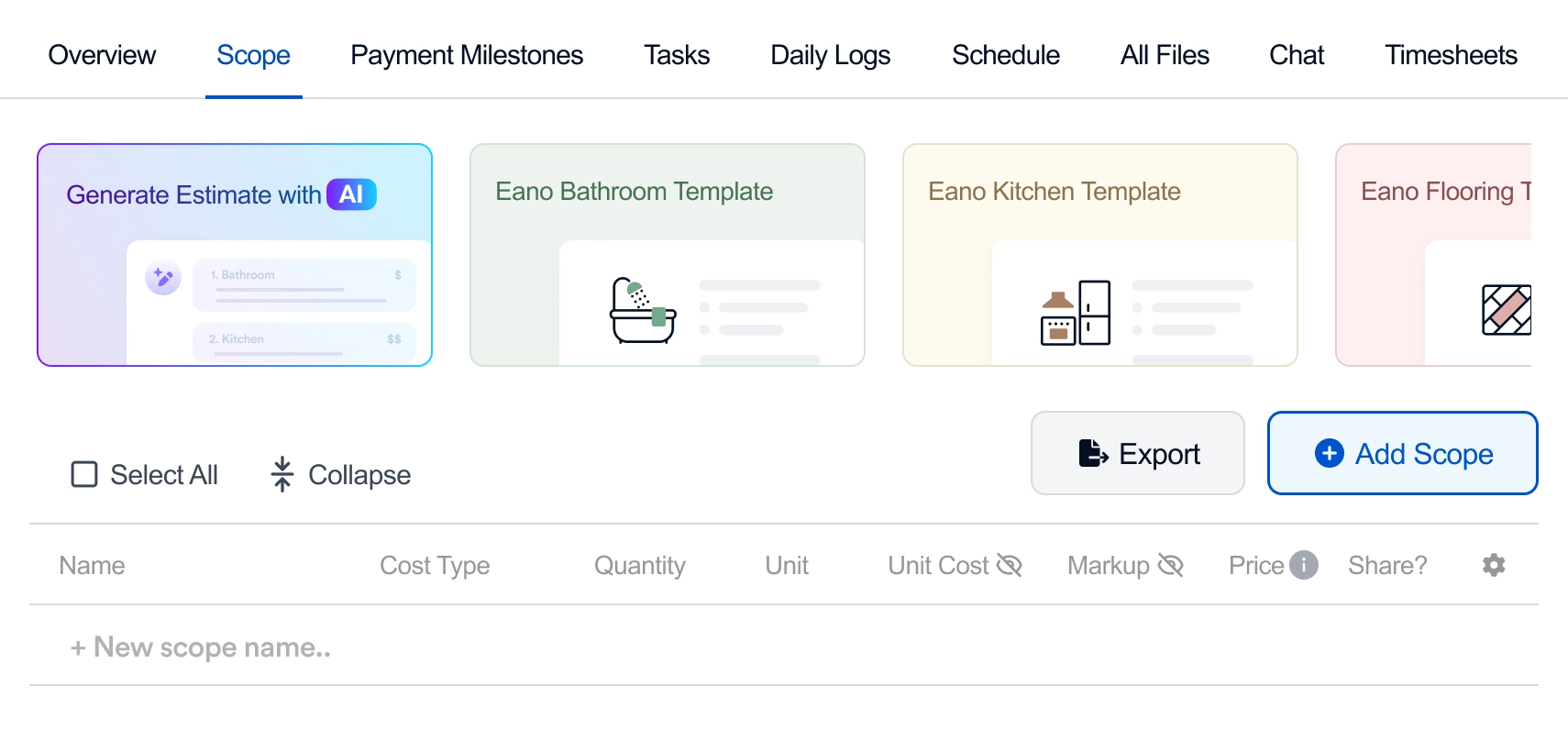Screen dimensions: 1568x730
Task: Collapse all scope rows
Action: [341, 474]
